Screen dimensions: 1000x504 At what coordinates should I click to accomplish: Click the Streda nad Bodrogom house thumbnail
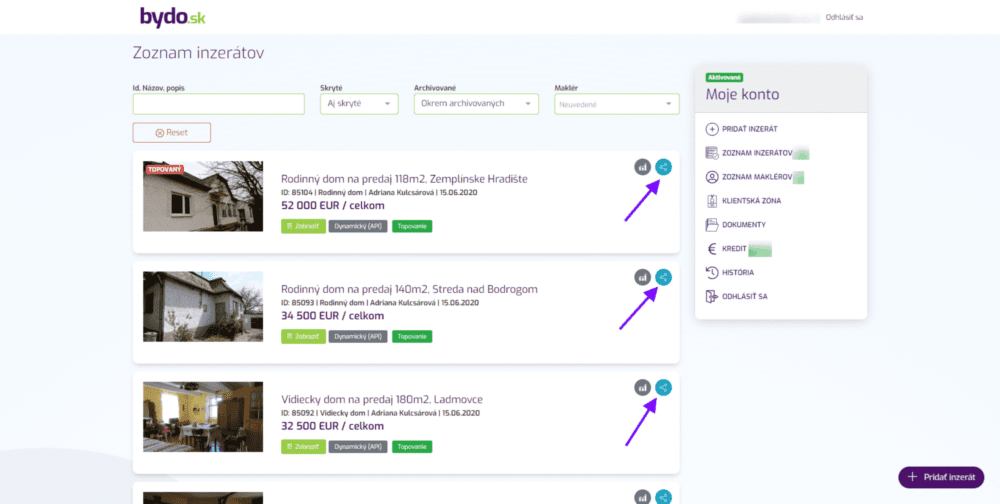click(203, 306)
